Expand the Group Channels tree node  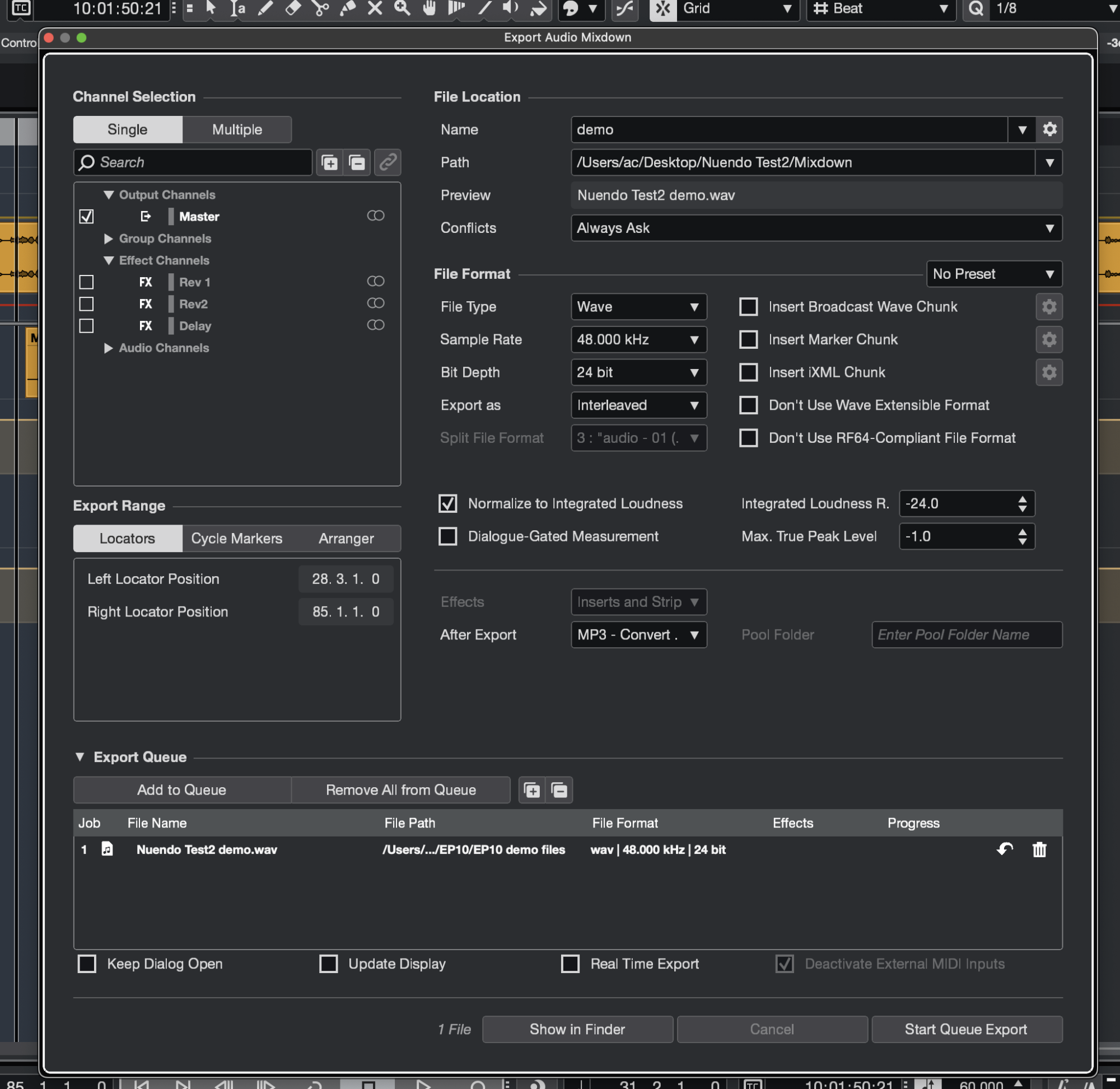[108, 239]
